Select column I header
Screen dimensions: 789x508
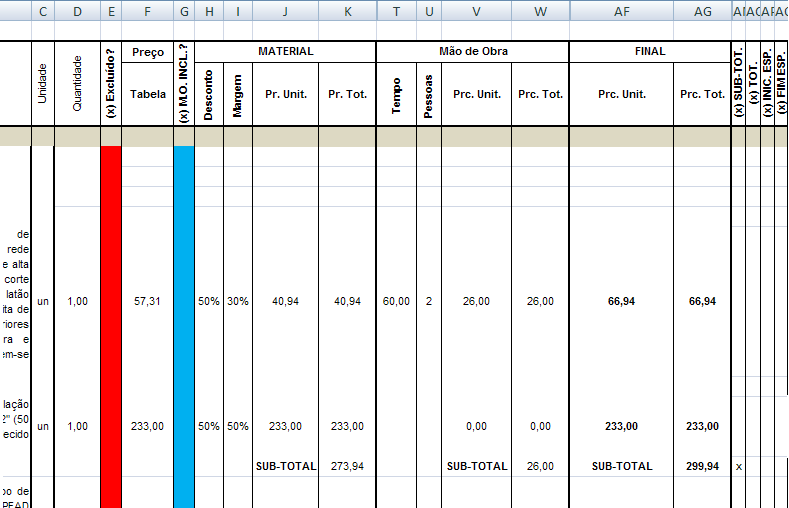238,11
